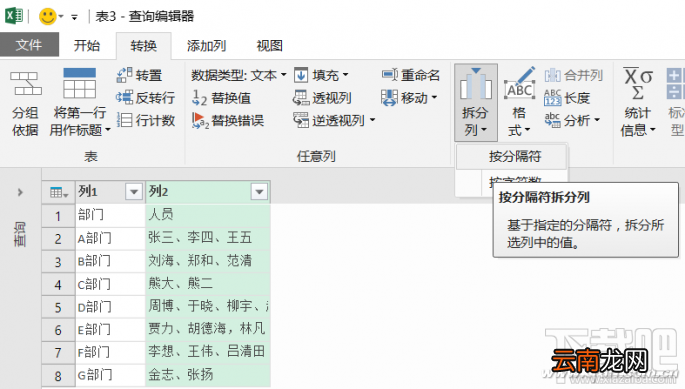Viewport: 685px width, 389px height.
Task: Click row number 8
Action: pos(58,376)
